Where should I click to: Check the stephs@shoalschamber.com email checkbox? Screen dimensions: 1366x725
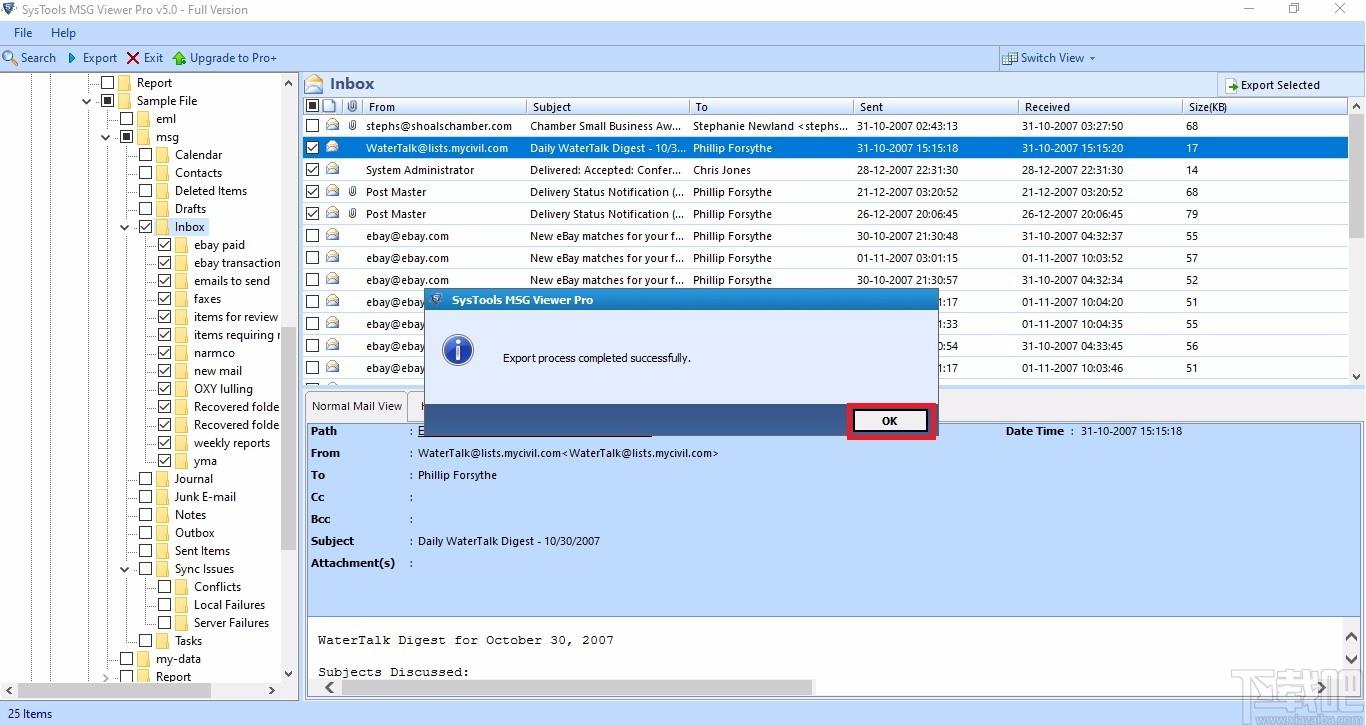(x=313, y=126)
